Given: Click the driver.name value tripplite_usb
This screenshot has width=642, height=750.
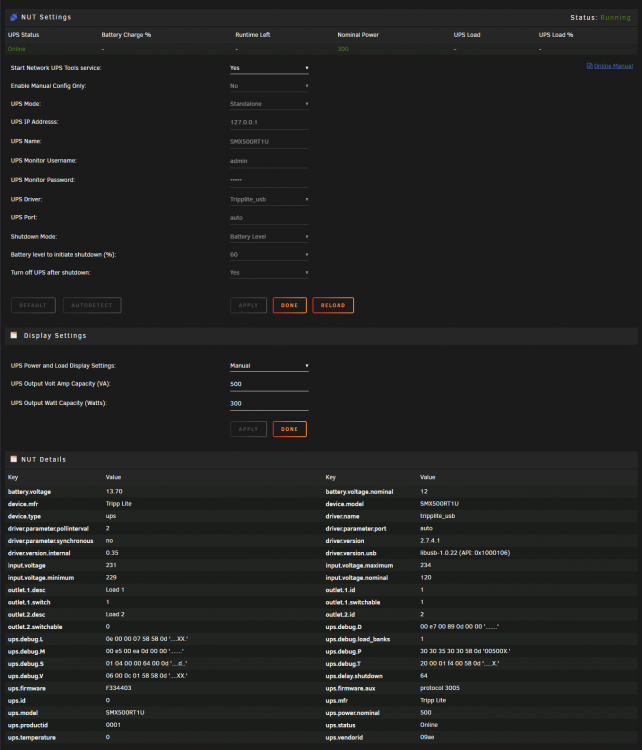Looking at the screenshot, I should [437, 516].
